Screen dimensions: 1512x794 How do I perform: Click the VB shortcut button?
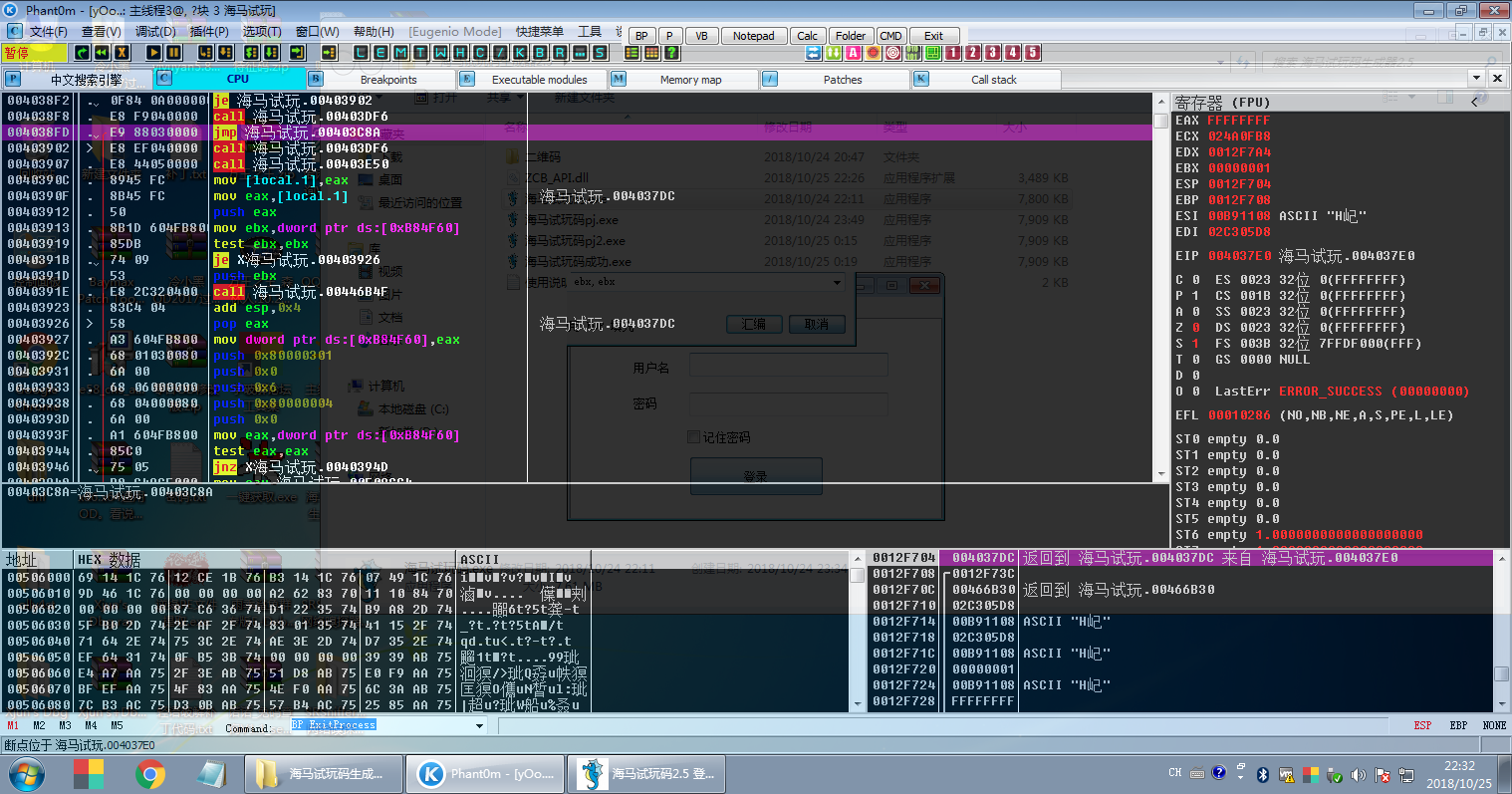click(701, 36)
